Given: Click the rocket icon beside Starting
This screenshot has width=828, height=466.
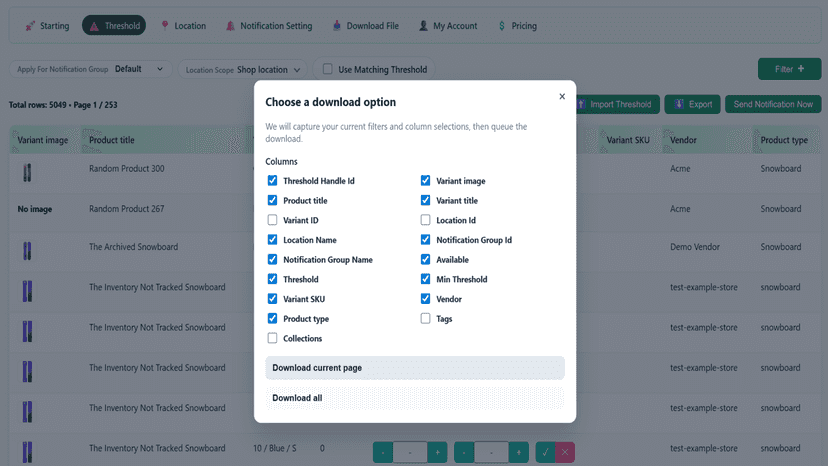Looking at the screenshot, I should (x=30, y=26).
